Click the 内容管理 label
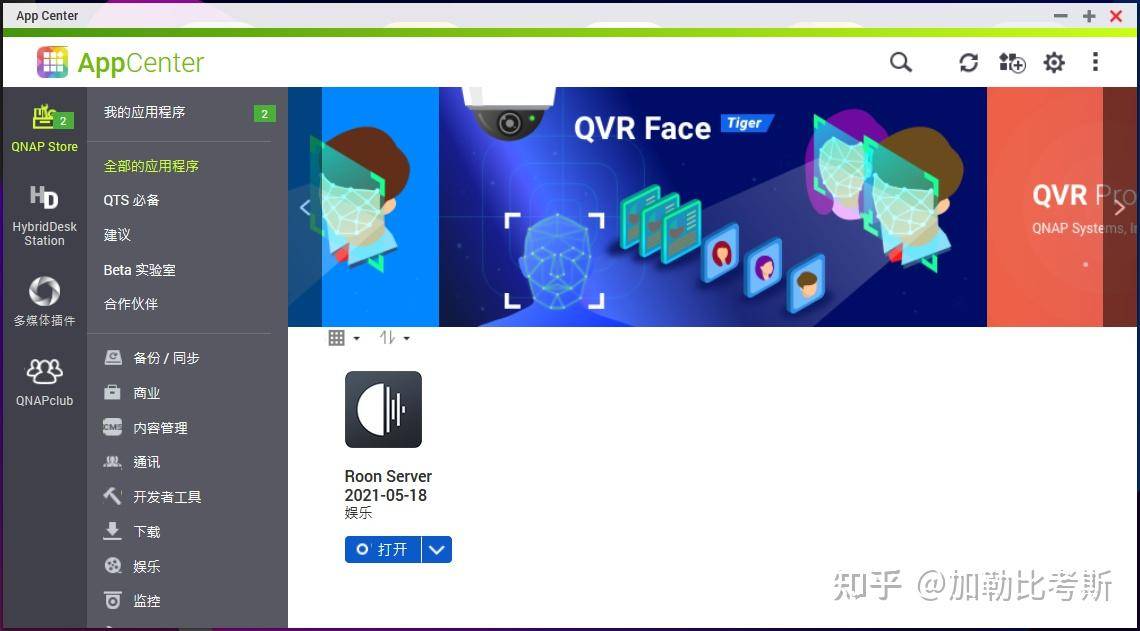 point(161,427)
